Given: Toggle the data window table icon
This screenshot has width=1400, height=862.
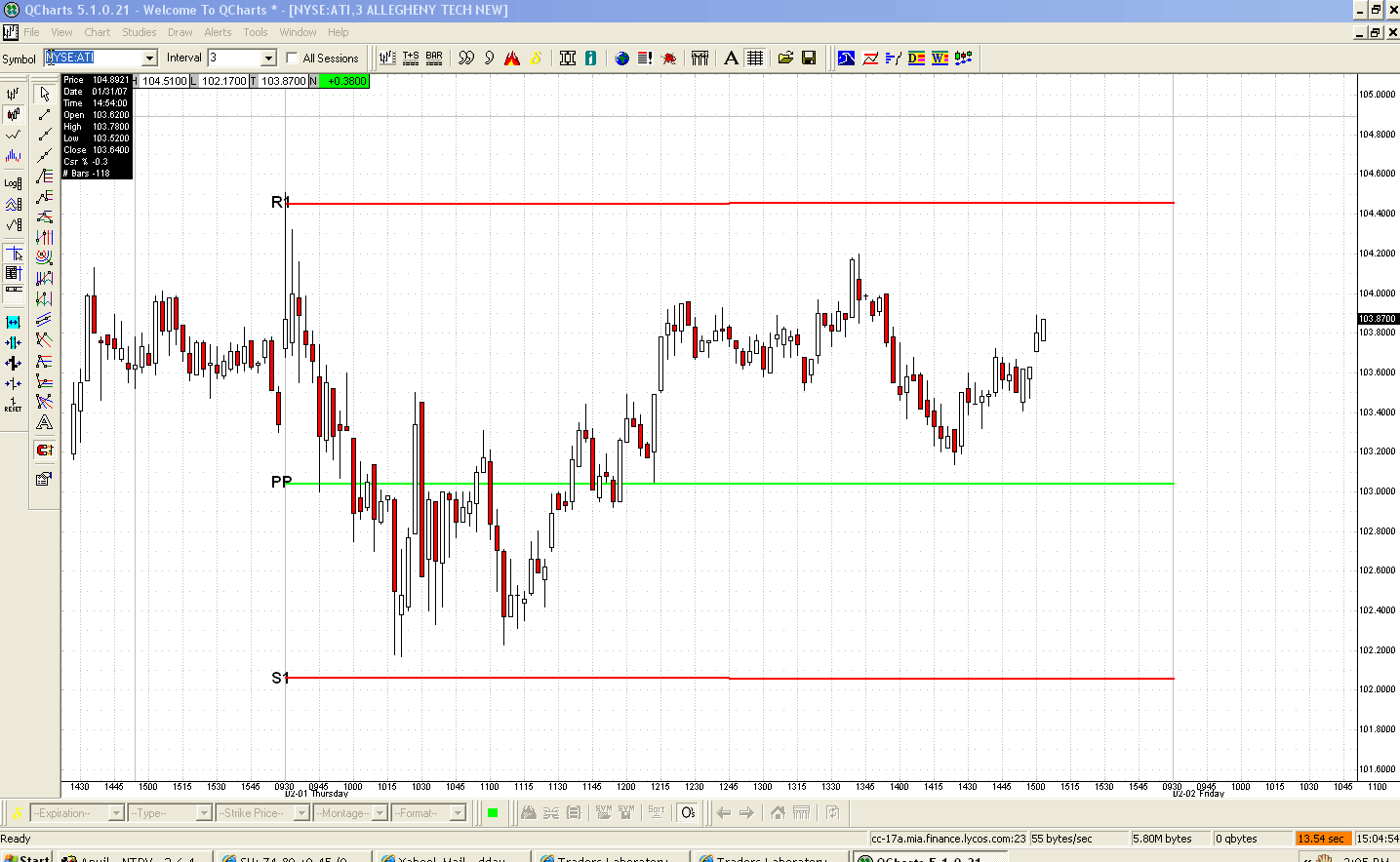Looking at the screenshot, I should coord(13,273).
